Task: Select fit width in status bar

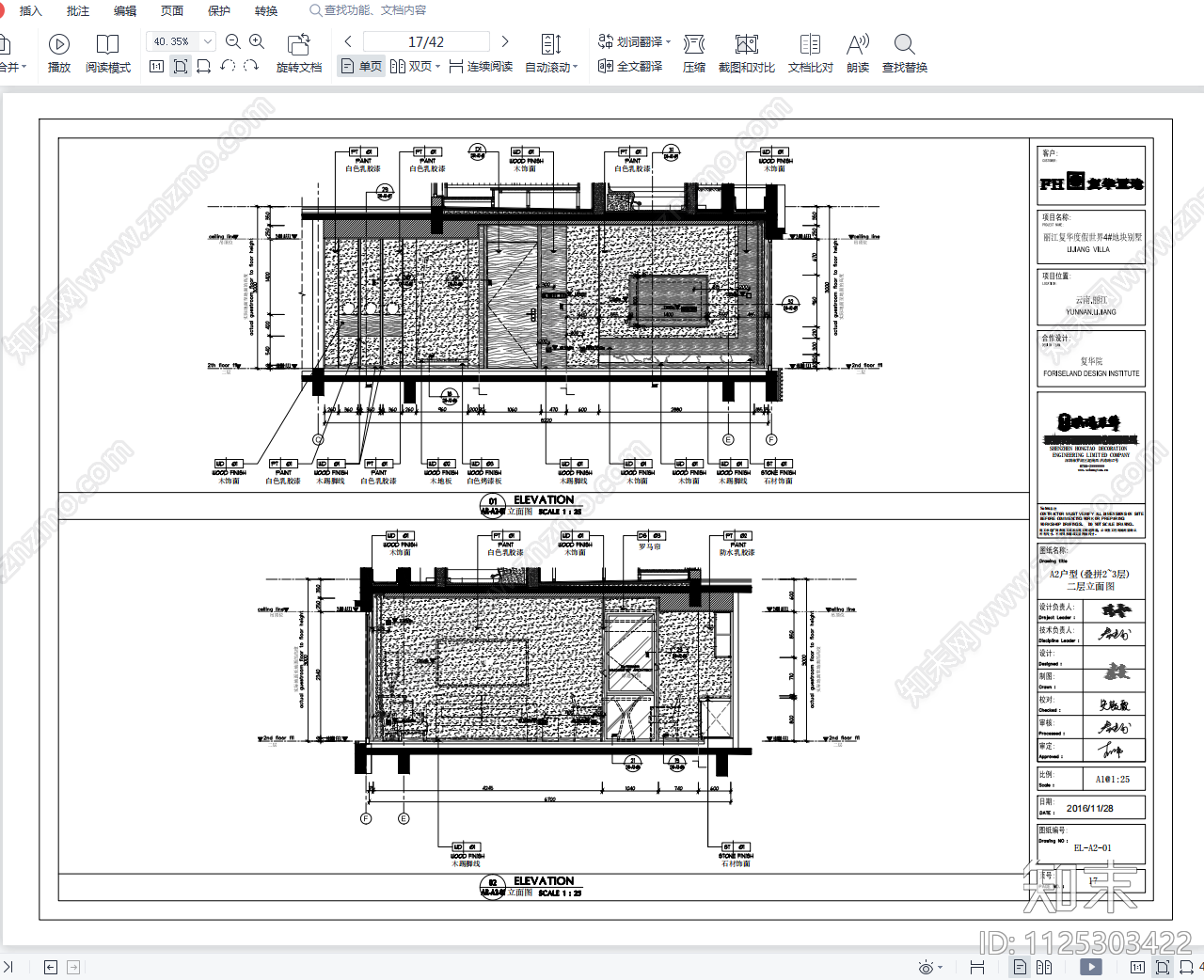Action: click(1187, 967)
